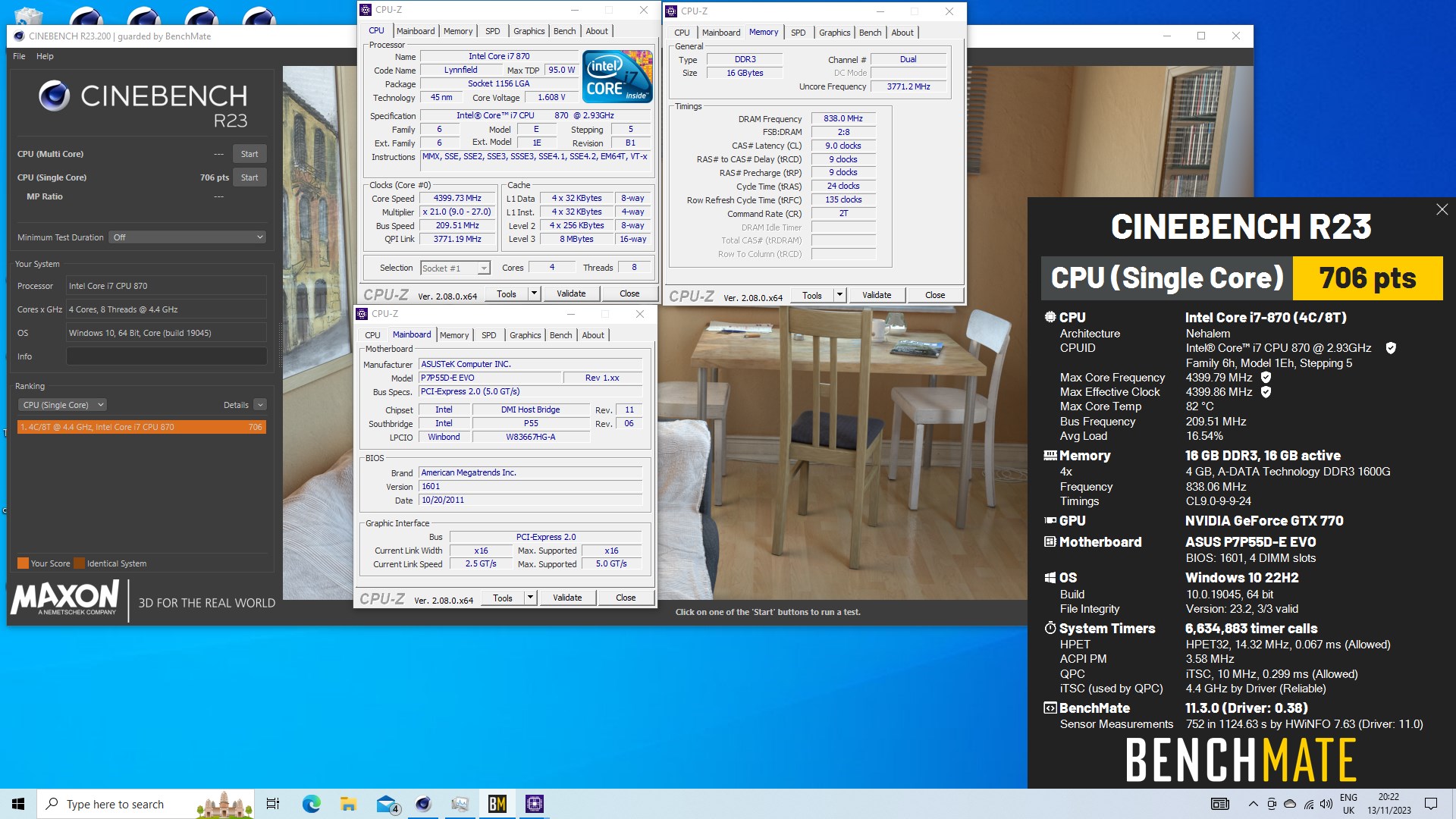The height and width of the screenshot is (819, 1456).
Task: Open Memory tab in the Mainboard window
Action: pos(454,335)
